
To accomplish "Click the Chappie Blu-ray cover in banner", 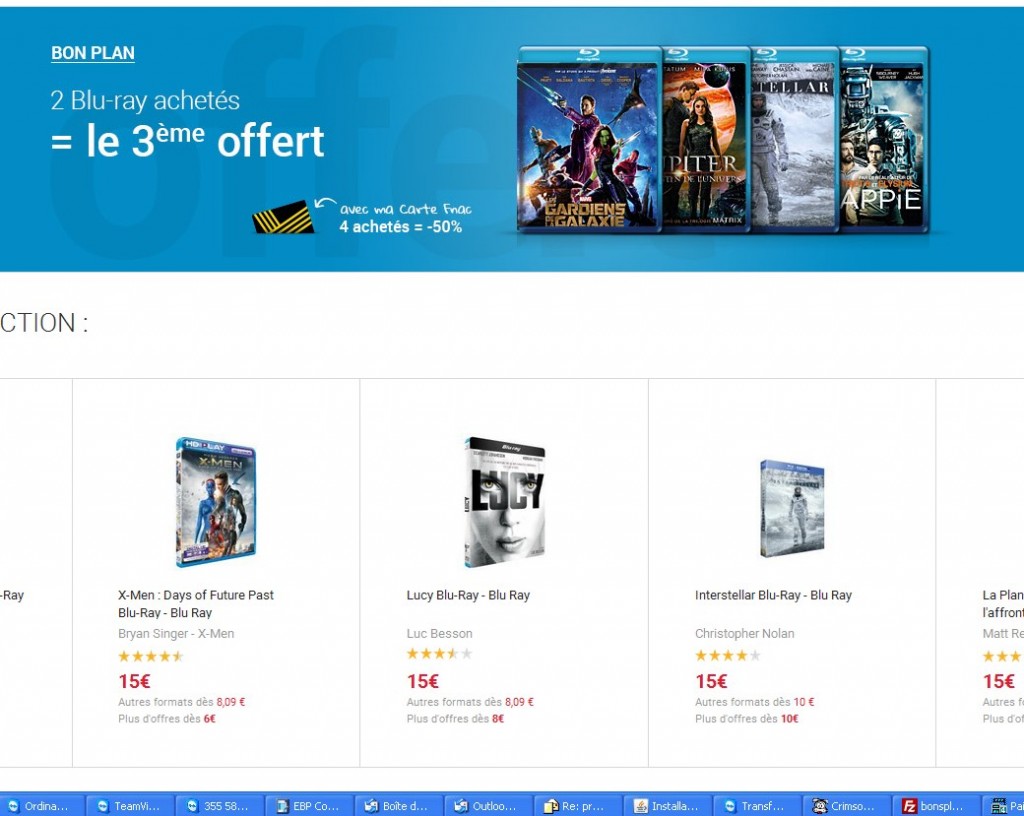I will (x=883, y=139).
